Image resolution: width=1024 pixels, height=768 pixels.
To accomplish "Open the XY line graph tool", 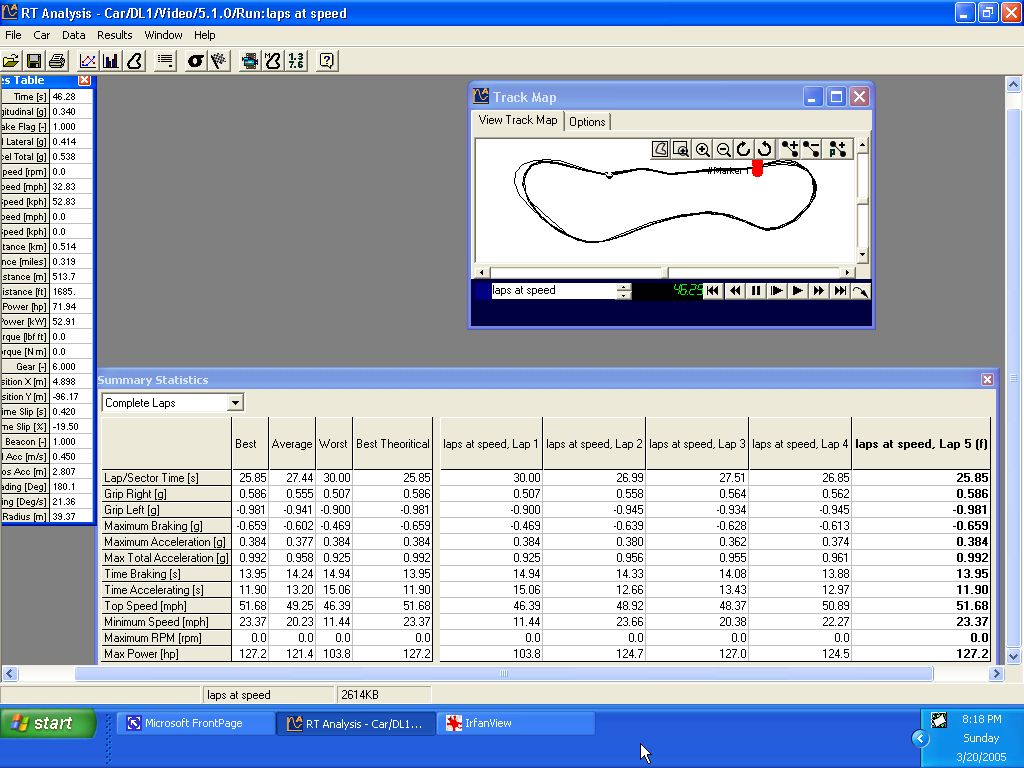I will 88,61.
